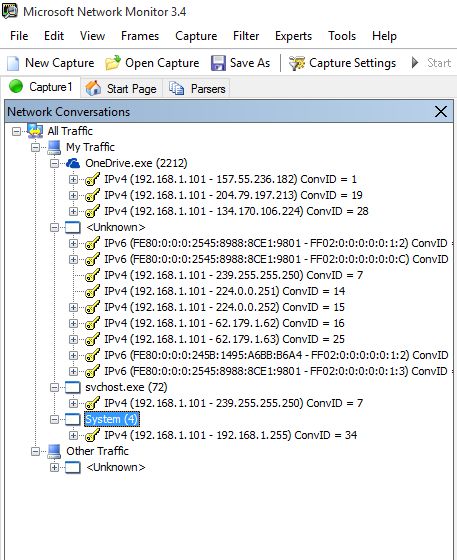Expand the 224.0.0.252 conversation

(73, 308)
